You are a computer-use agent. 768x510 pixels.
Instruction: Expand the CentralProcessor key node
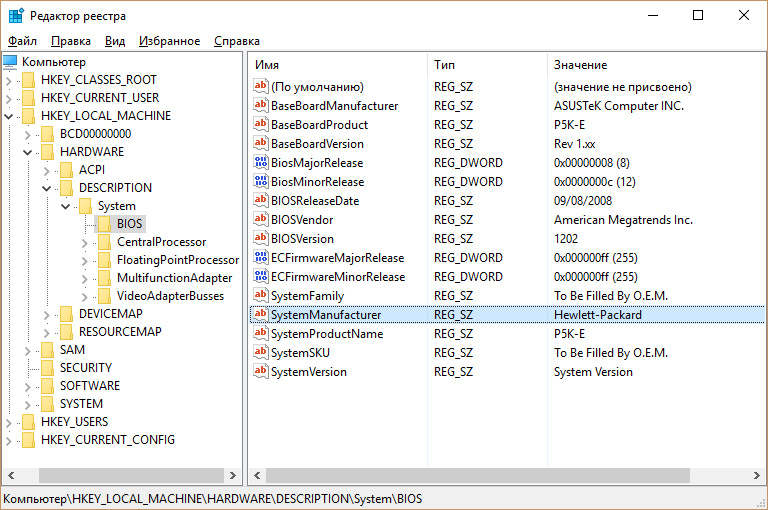click(85, 242)
